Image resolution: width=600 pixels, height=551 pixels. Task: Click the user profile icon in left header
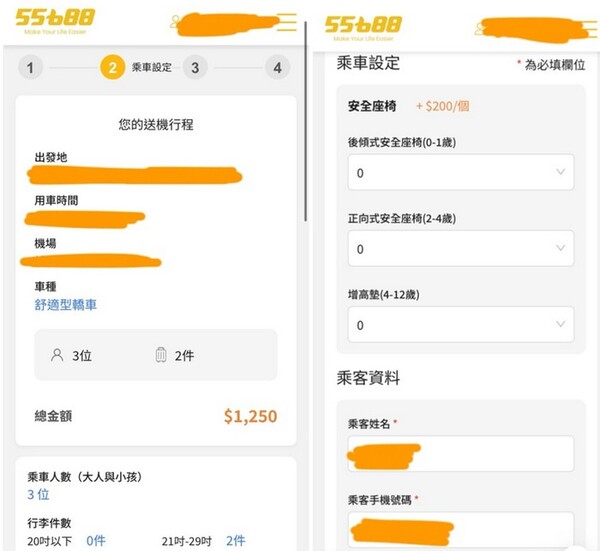(175, 21)
